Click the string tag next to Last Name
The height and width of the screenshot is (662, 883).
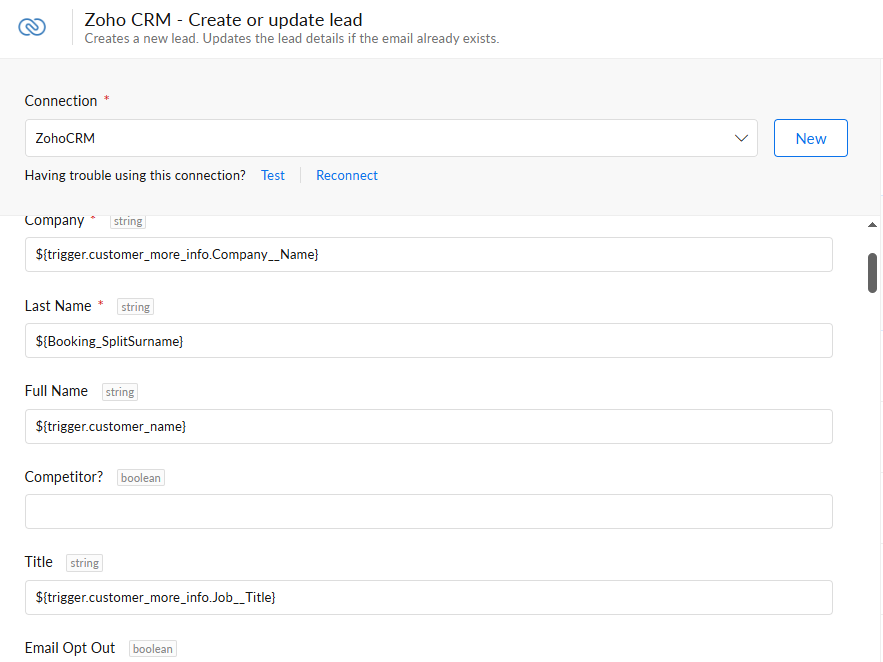click(x=135, y=307)
